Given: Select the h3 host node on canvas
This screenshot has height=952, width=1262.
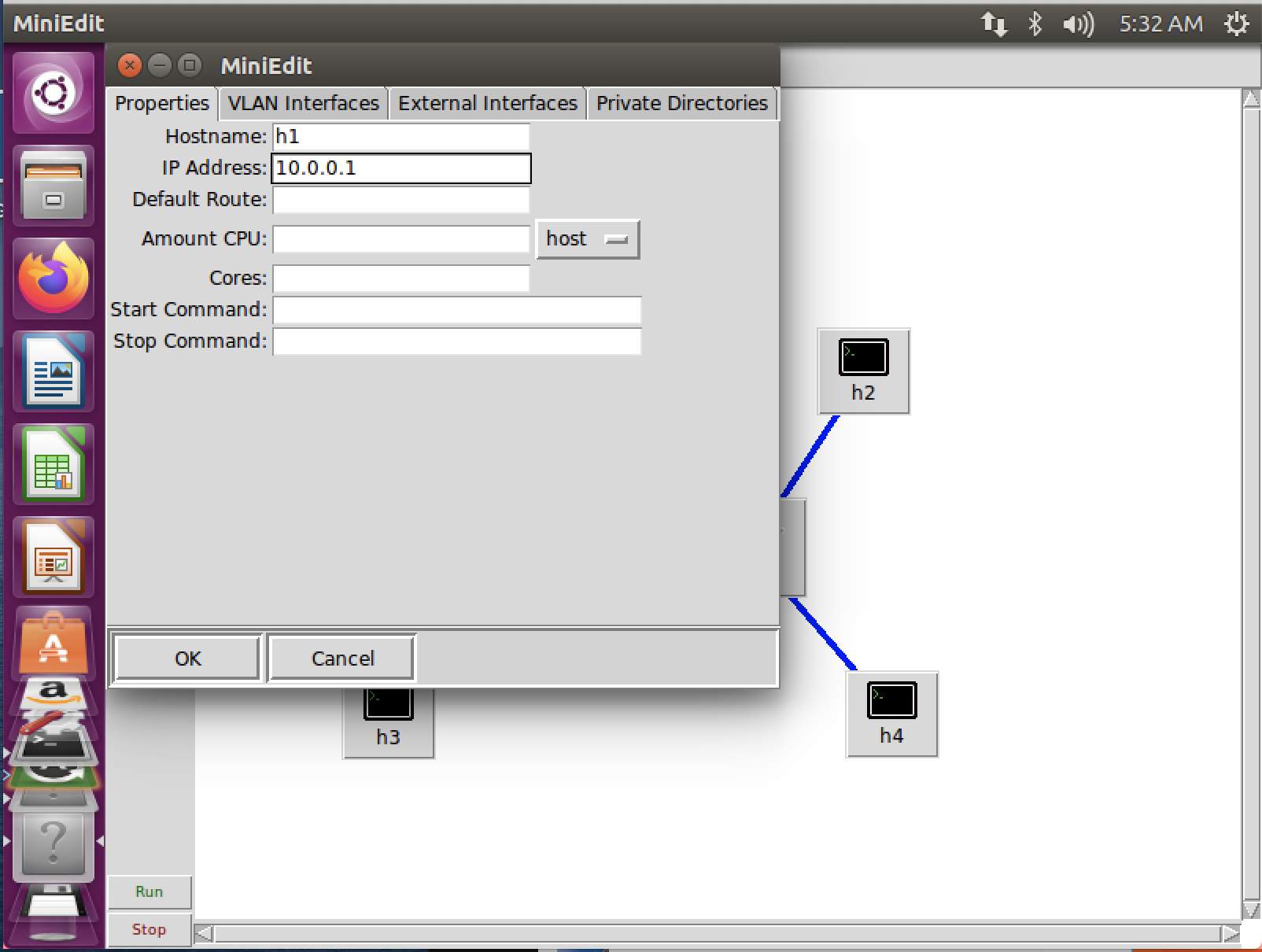Looking at the screenshot, I should [388, 722].
